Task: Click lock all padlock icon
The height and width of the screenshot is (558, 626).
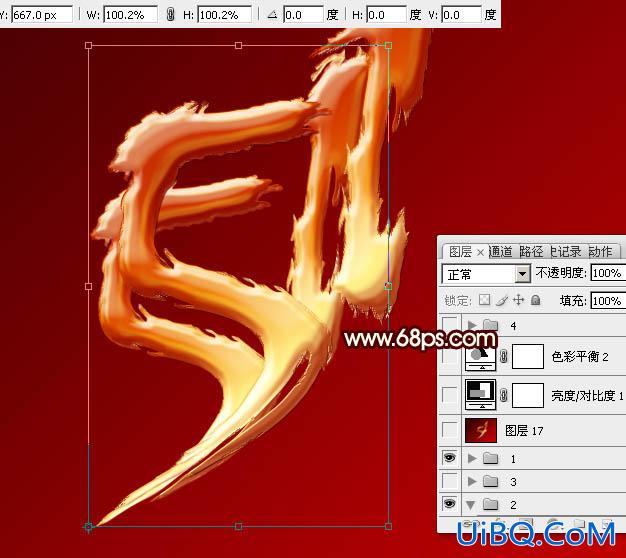Action: coord(535,300)
